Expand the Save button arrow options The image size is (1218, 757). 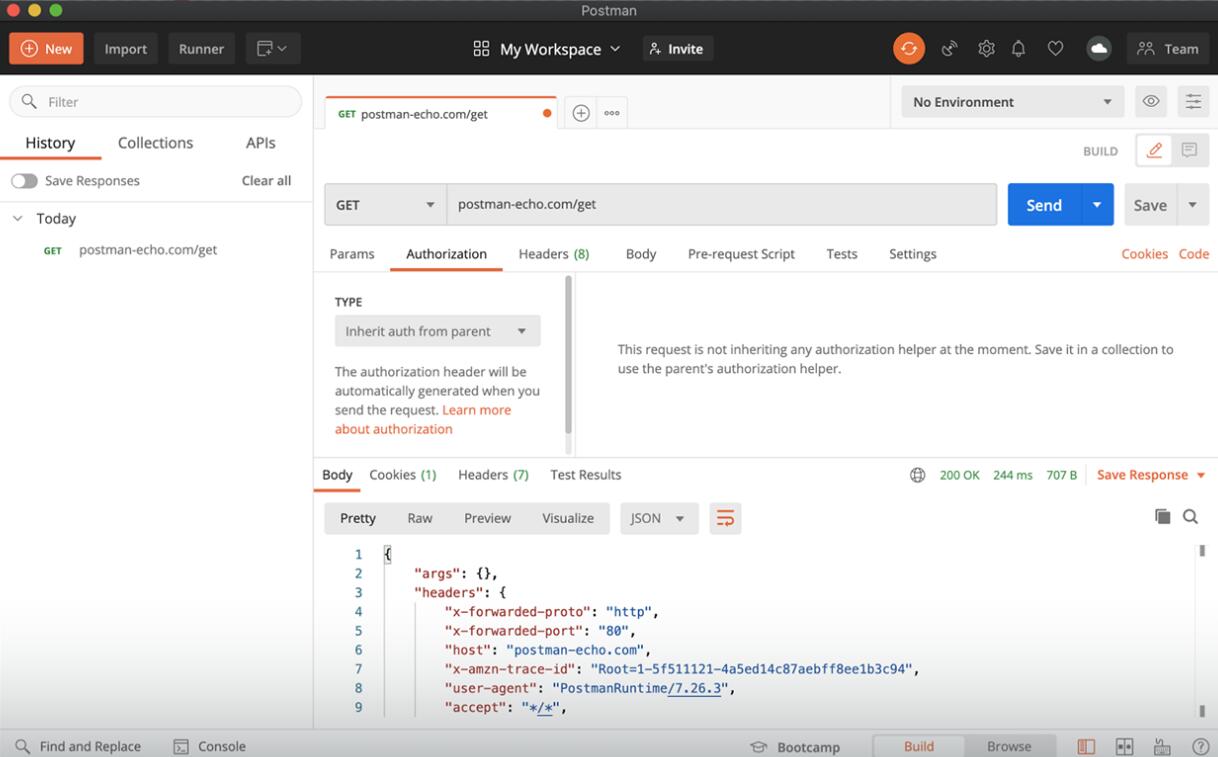[1192, 204]
